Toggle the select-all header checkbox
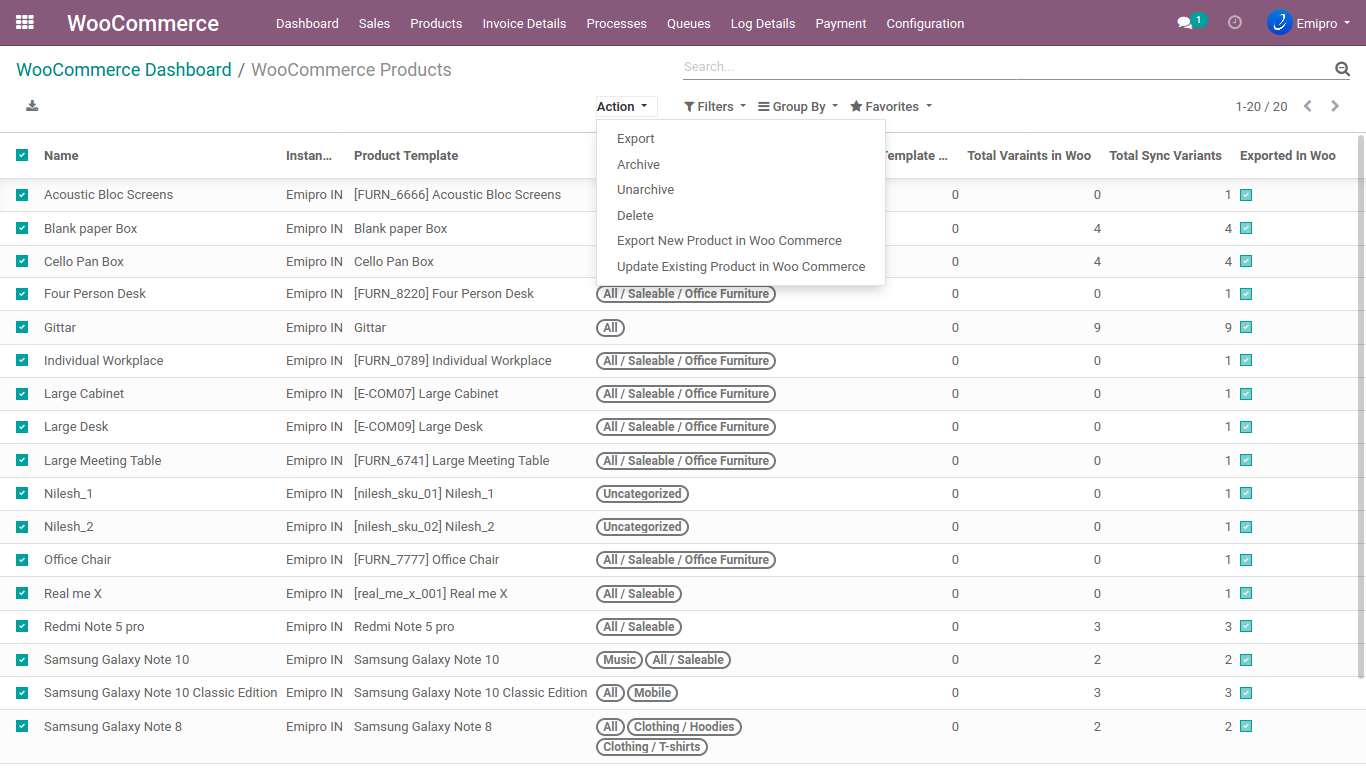The image size is (1366, 768). tap(22, 155)
